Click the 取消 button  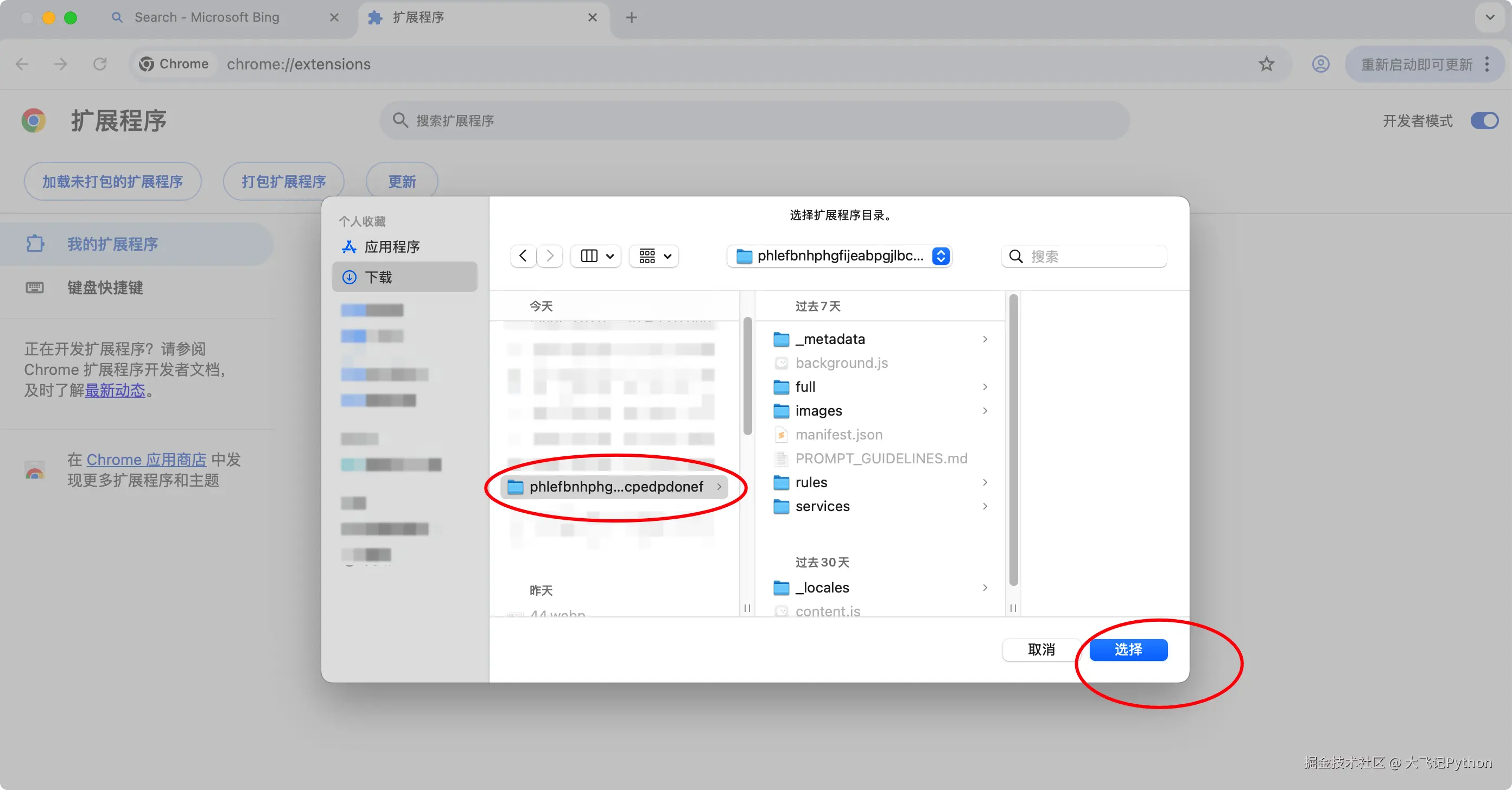tap(1041, 649)
